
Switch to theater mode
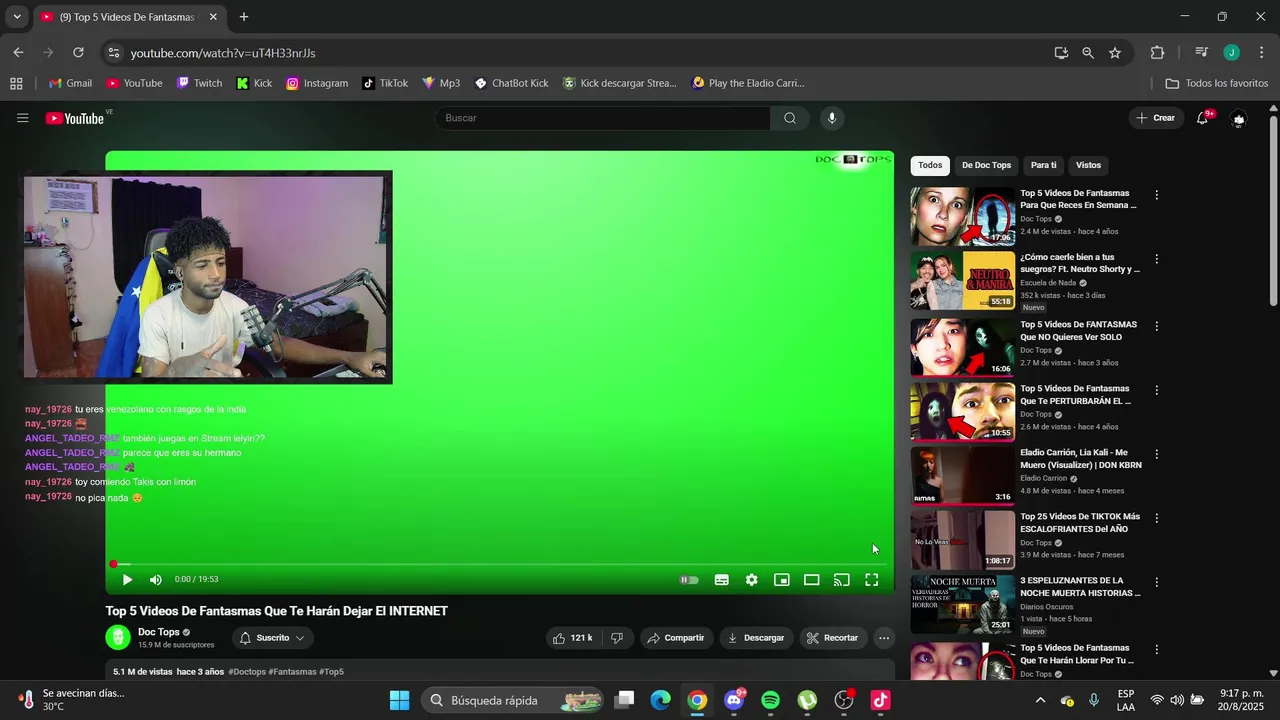[x=812, y=579]
